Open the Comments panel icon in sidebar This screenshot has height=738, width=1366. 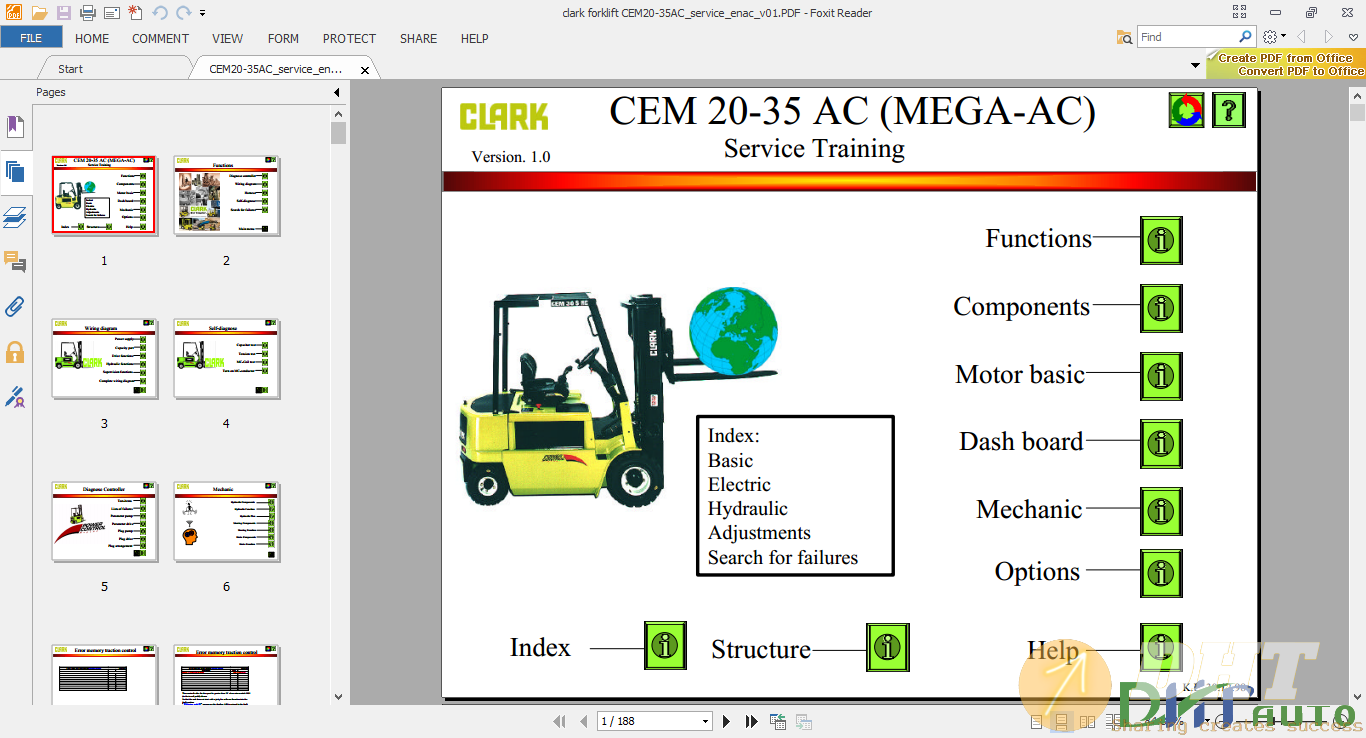tap(14, 262)
